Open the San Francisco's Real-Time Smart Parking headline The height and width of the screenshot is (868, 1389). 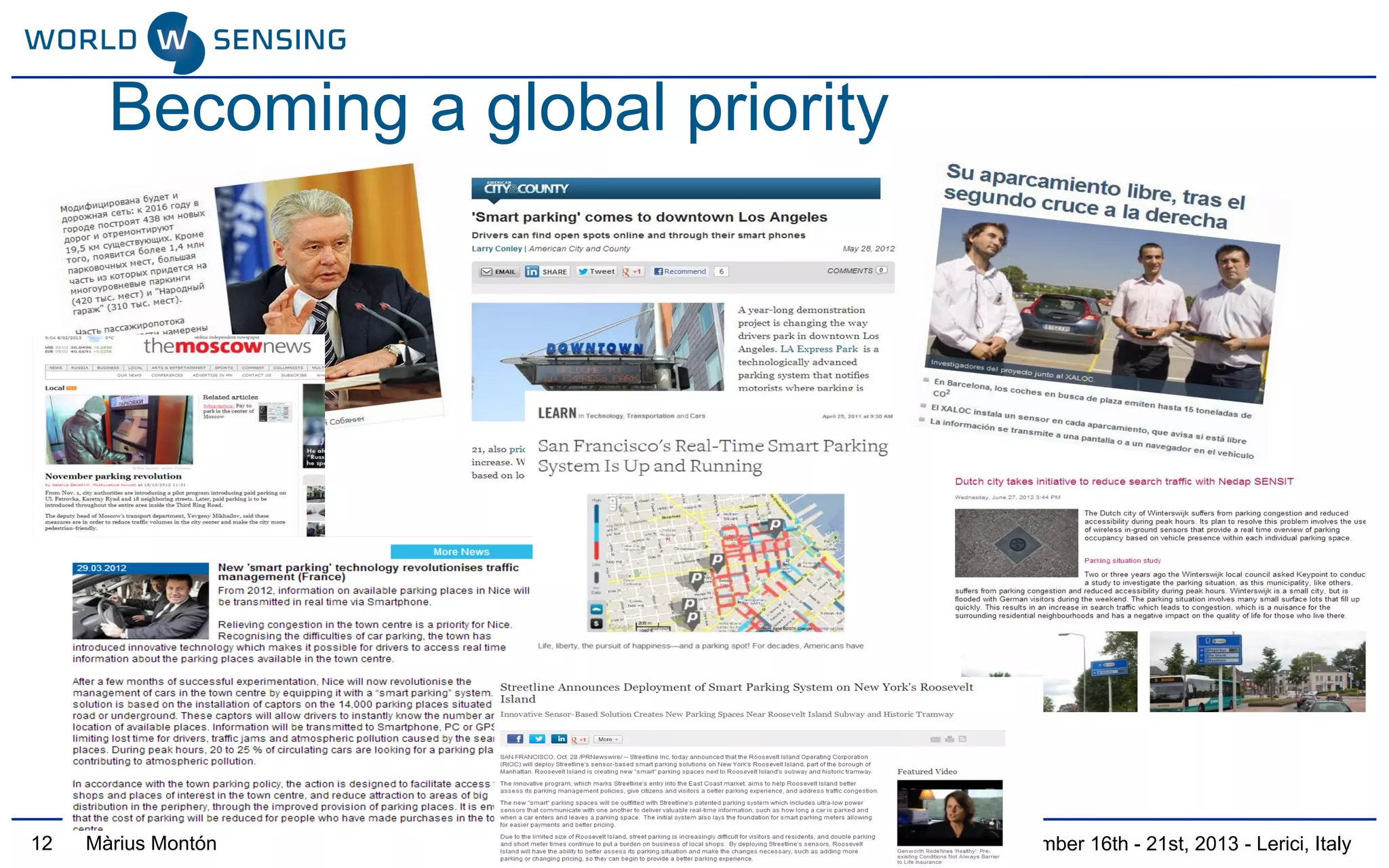(x=713, y=456)
